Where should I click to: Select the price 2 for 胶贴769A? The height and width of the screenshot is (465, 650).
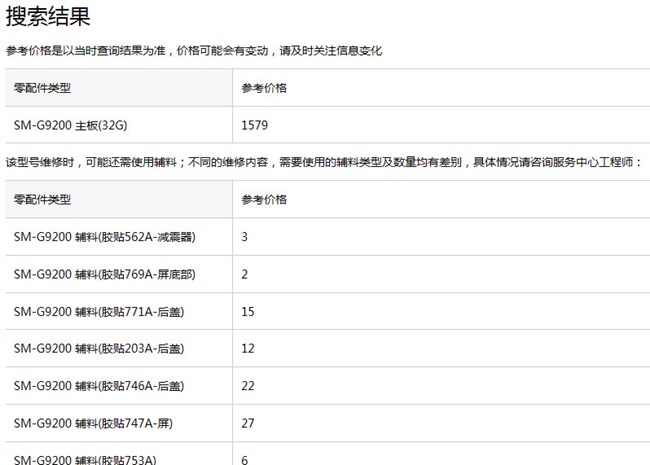(x=245, y=274)
